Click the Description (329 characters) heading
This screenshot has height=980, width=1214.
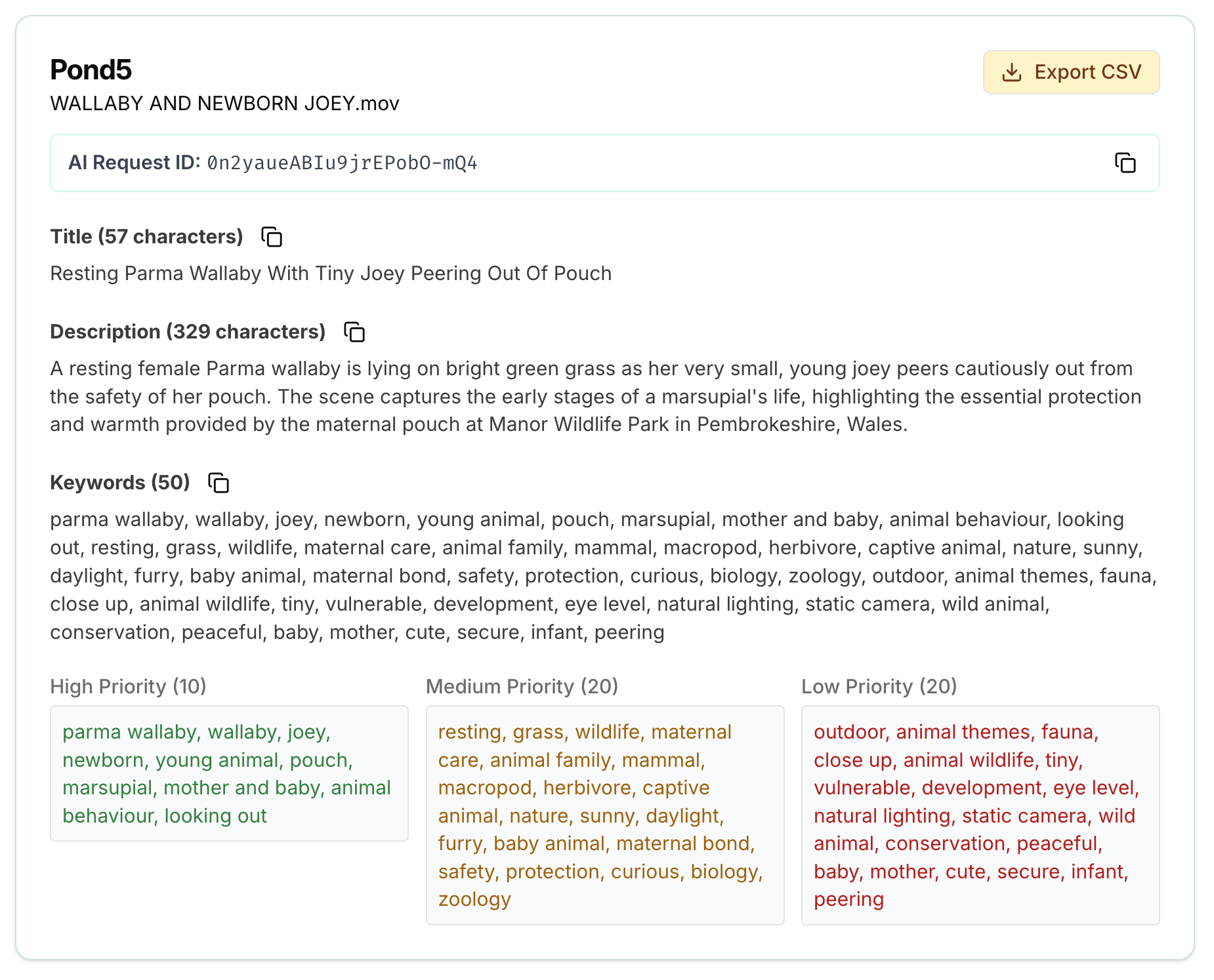point(188,332)
